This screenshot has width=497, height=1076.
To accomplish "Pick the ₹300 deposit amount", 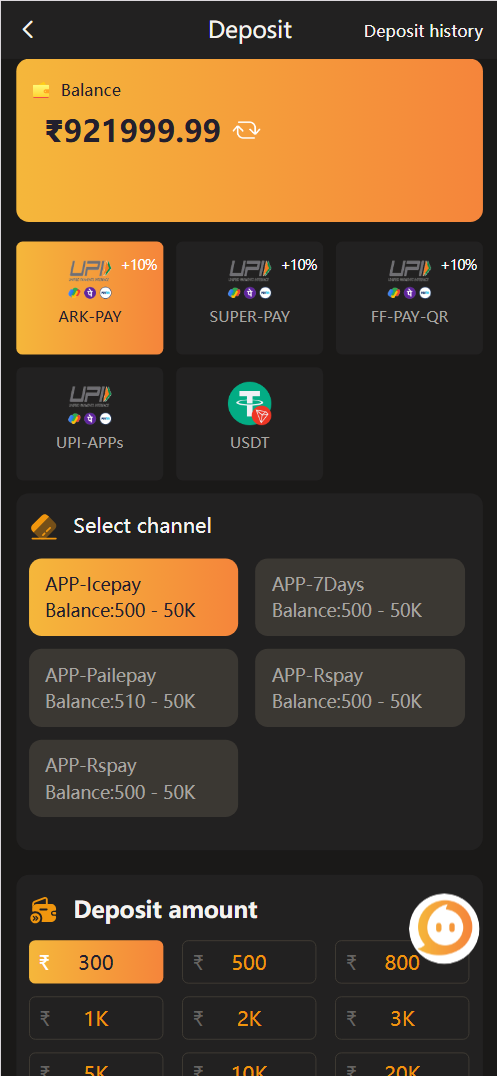I will pos(96,962).
